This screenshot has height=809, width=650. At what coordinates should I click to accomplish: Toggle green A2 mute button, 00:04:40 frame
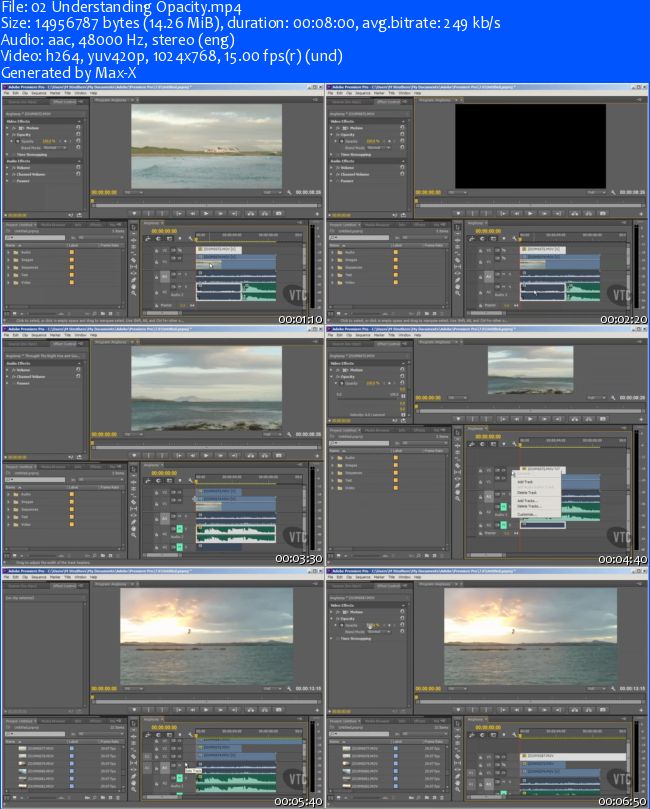tap(503, 507)
